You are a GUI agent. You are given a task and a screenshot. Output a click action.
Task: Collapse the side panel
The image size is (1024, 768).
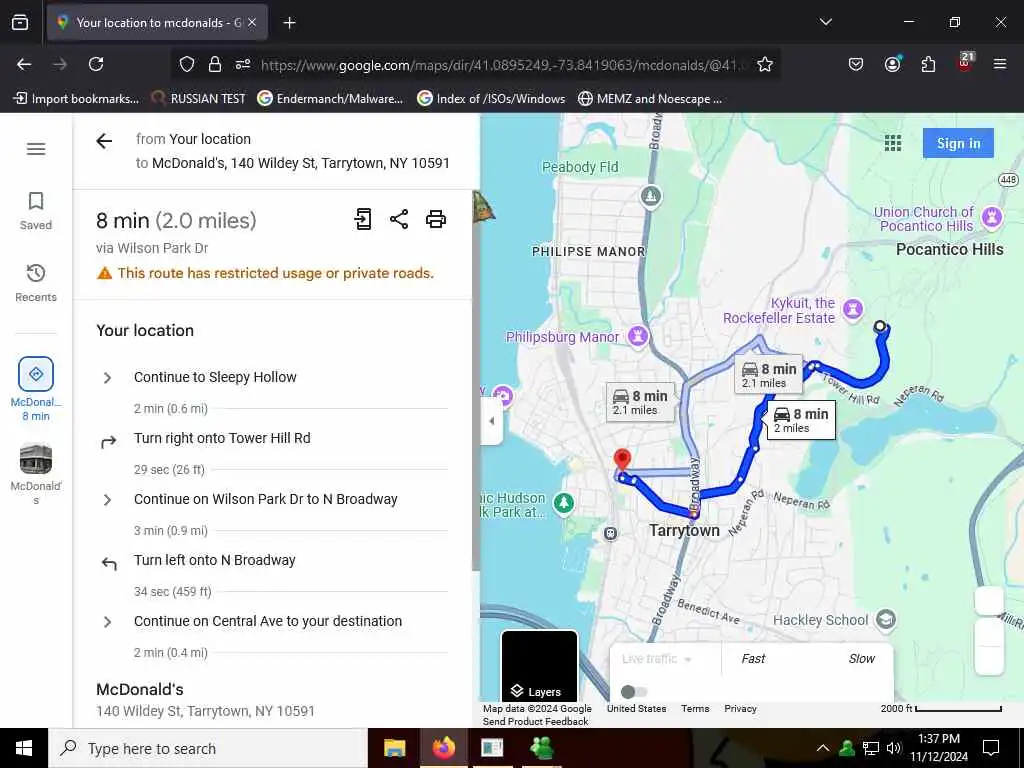pyautogui.click(x=491, y=421)
